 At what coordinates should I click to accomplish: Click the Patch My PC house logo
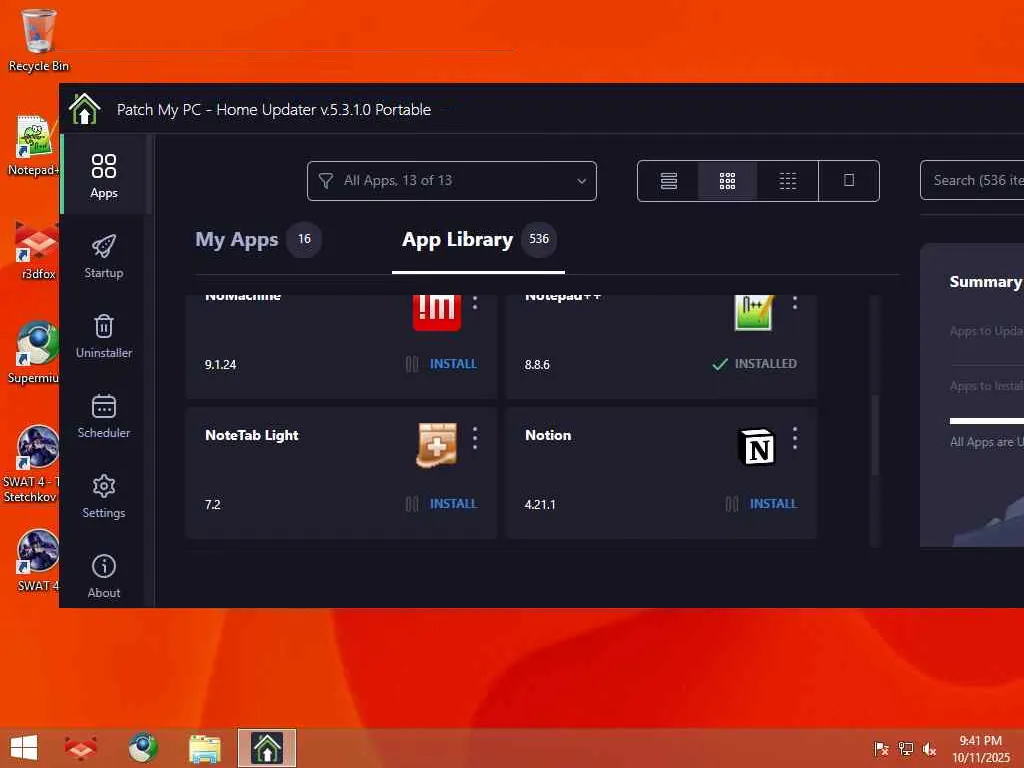[85, 108]
